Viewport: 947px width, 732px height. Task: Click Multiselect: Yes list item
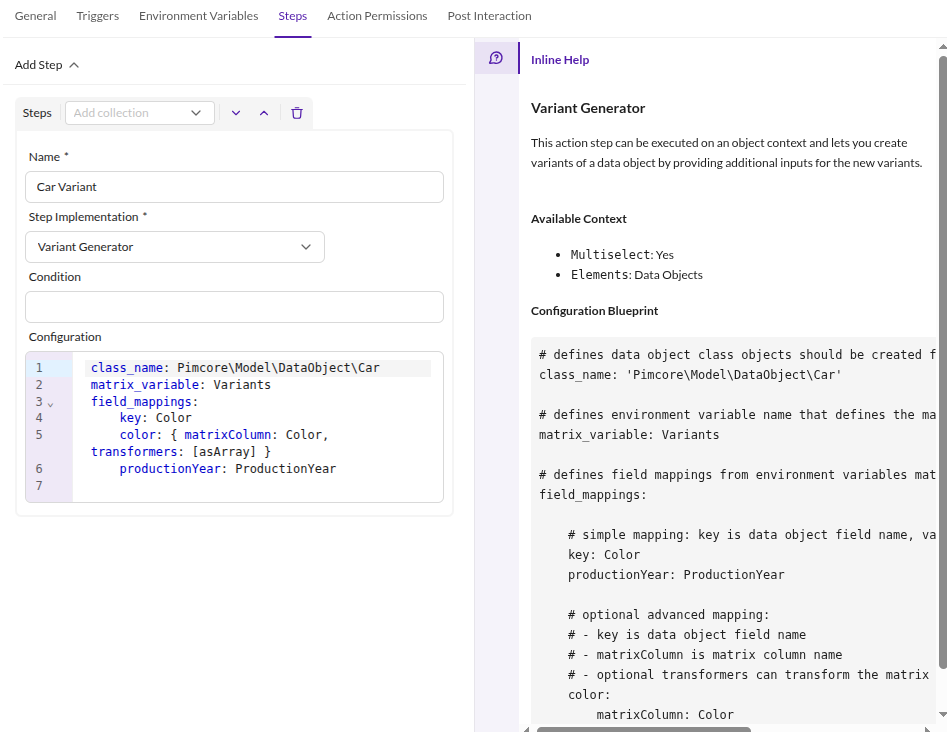point(622,255)
